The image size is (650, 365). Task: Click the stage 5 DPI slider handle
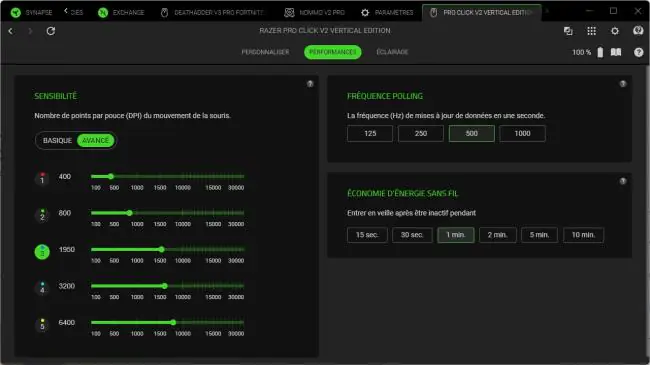coord(173,322)
